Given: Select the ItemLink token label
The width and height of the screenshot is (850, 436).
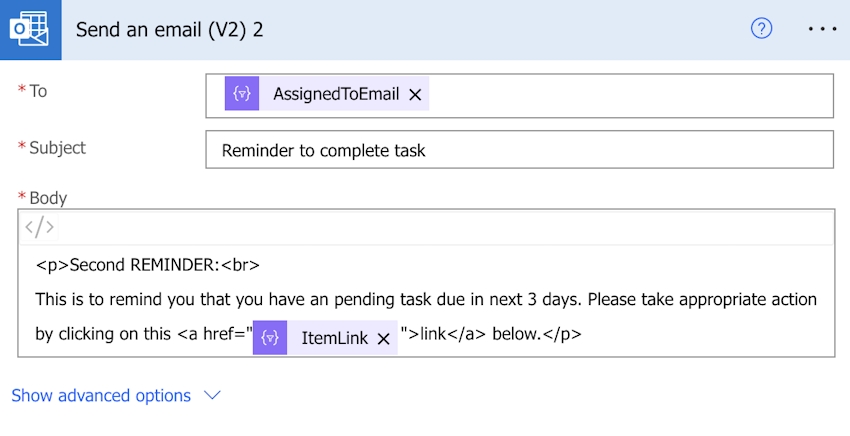Looking at the screenshot, I should (335, 338).
